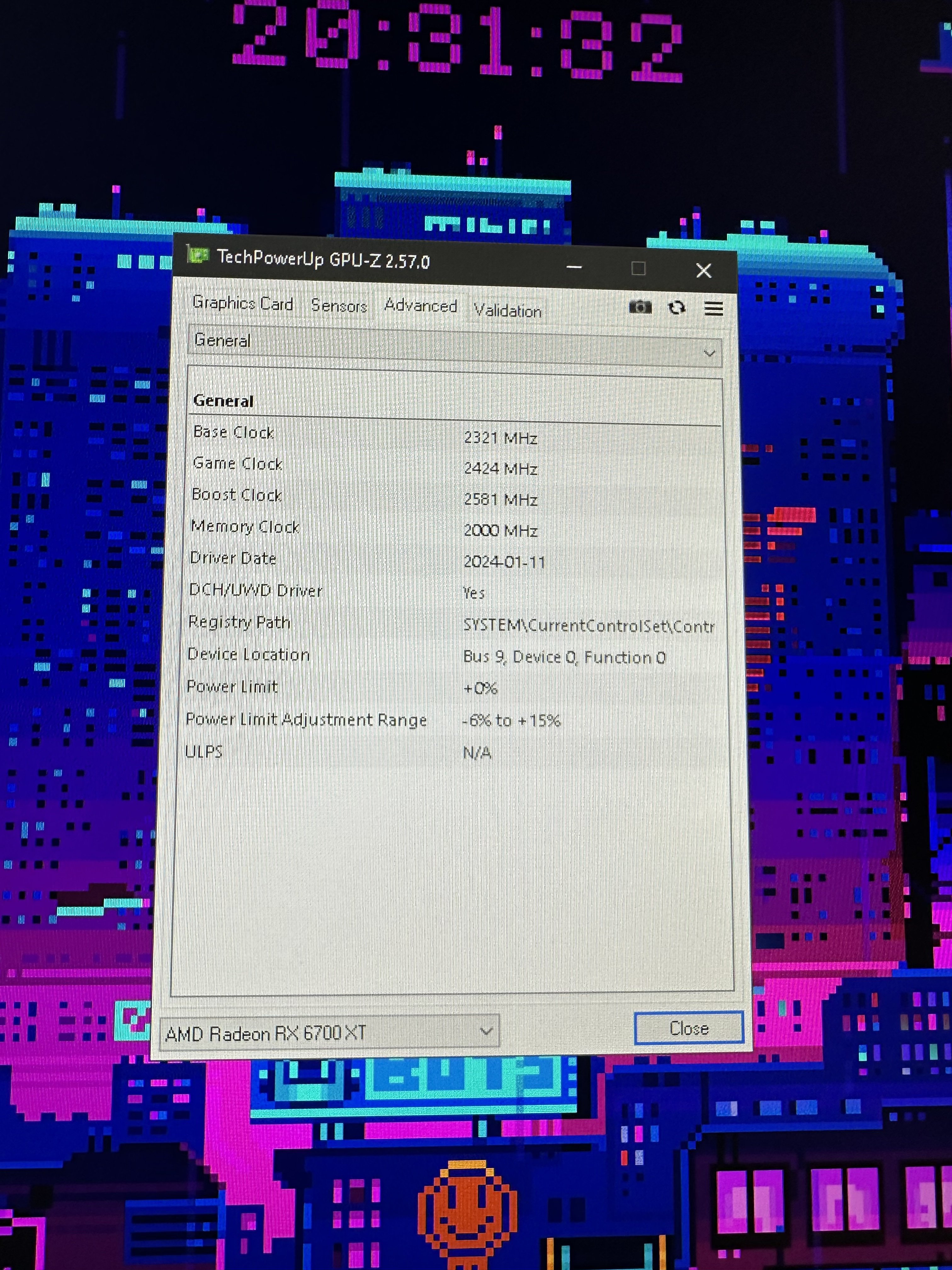Click the screenshot camera icon
Image resolution: width=952 pixels, height=1270 pixels.
pos(640,307)
